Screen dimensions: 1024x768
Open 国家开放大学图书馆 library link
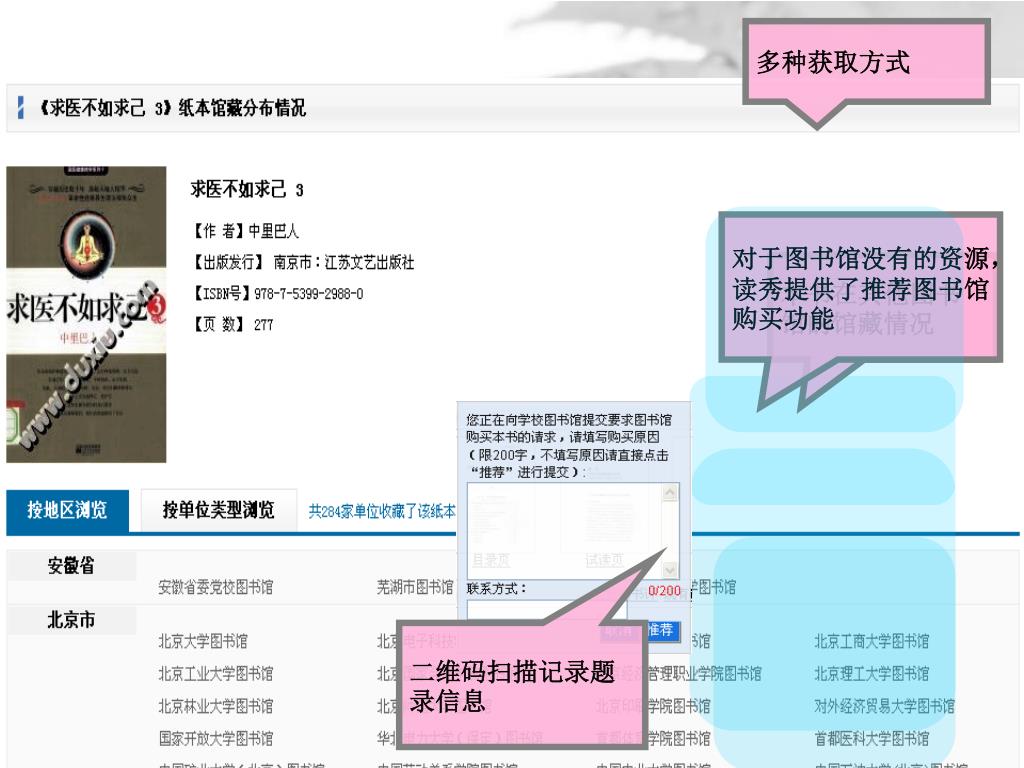tap(216, 739)
